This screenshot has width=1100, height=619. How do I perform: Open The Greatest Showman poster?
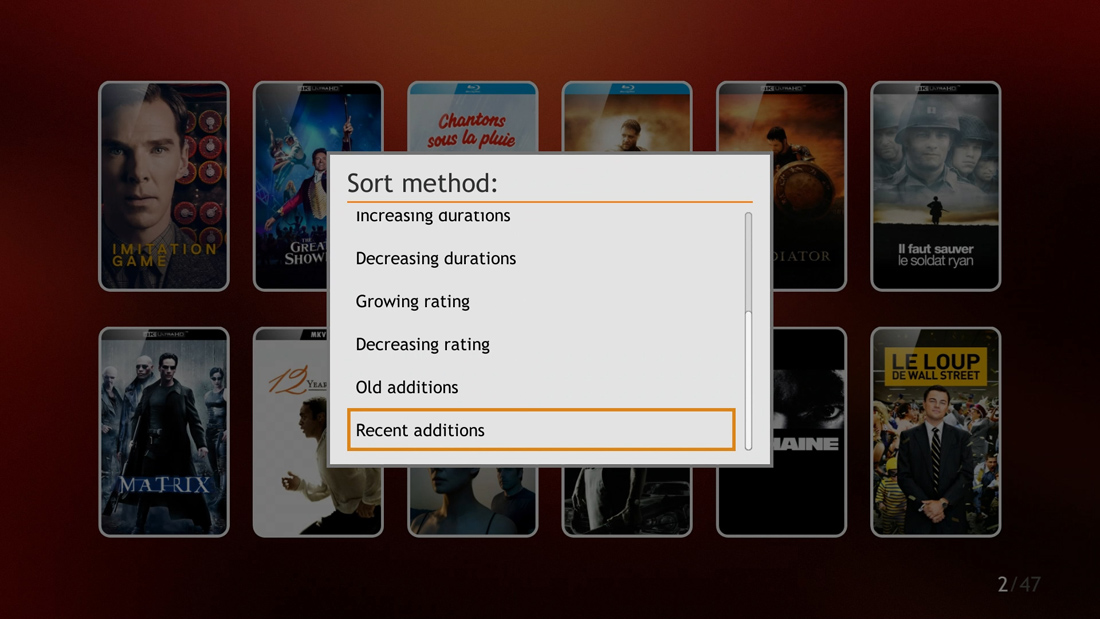click(x=290, y=186)
